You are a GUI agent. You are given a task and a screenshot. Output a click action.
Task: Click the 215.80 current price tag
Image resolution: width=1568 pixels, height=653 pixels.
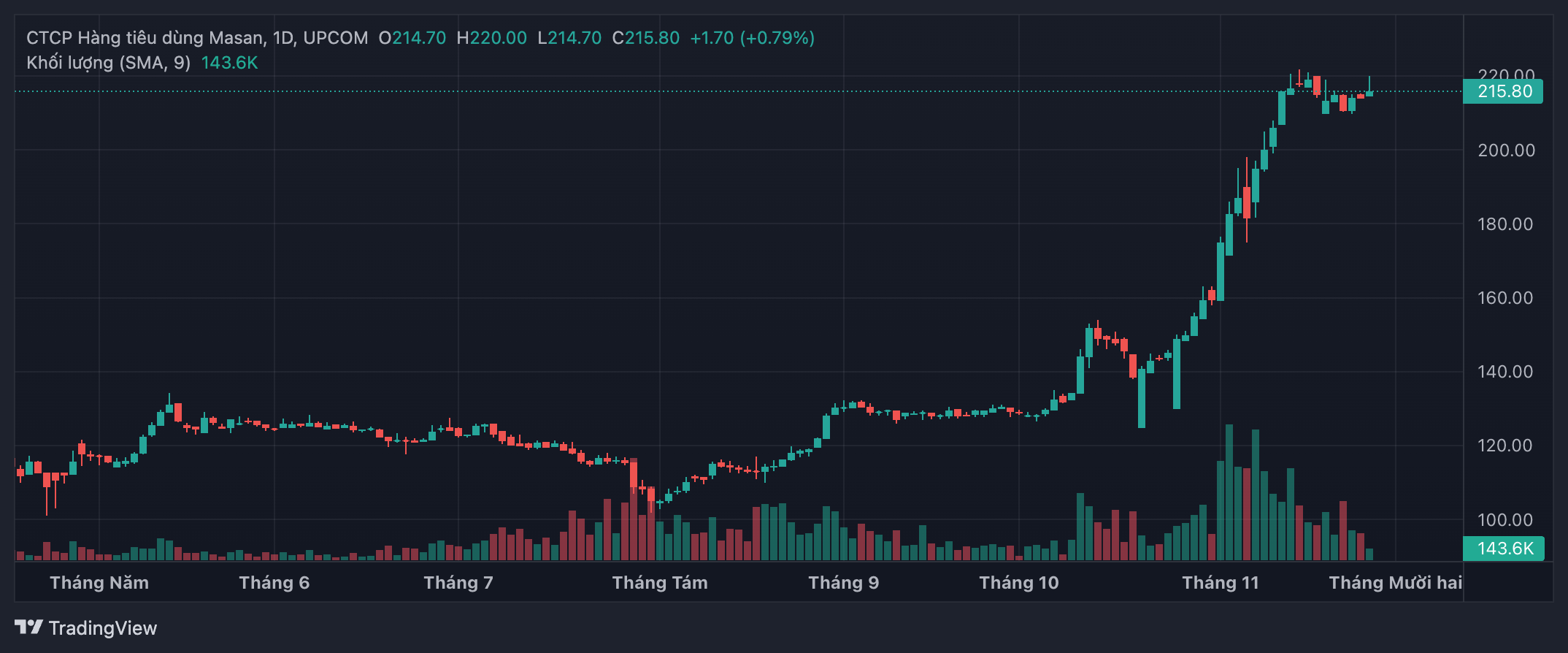click(1503, 92)
